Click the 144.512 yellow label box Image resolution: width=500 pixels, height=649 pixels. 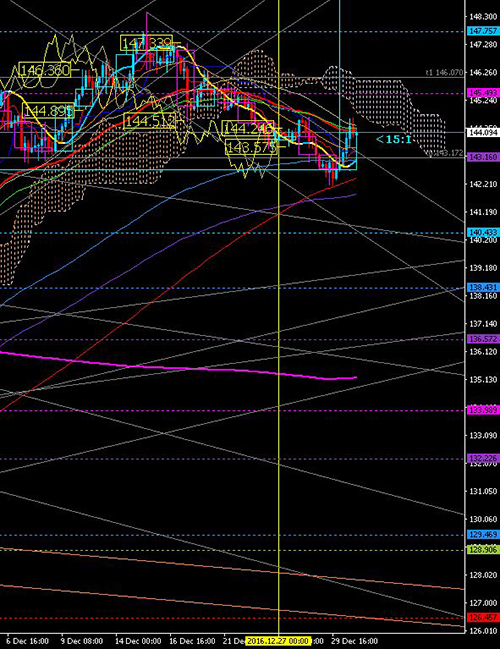(x=149, y=121)
